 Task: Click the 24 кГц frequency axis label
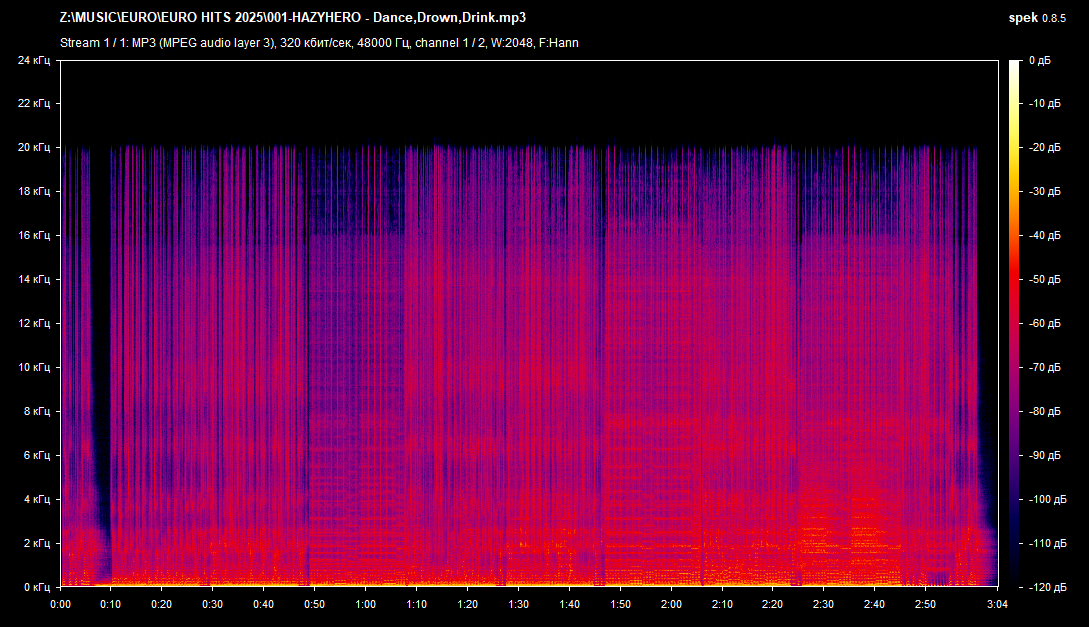(34, 60)
